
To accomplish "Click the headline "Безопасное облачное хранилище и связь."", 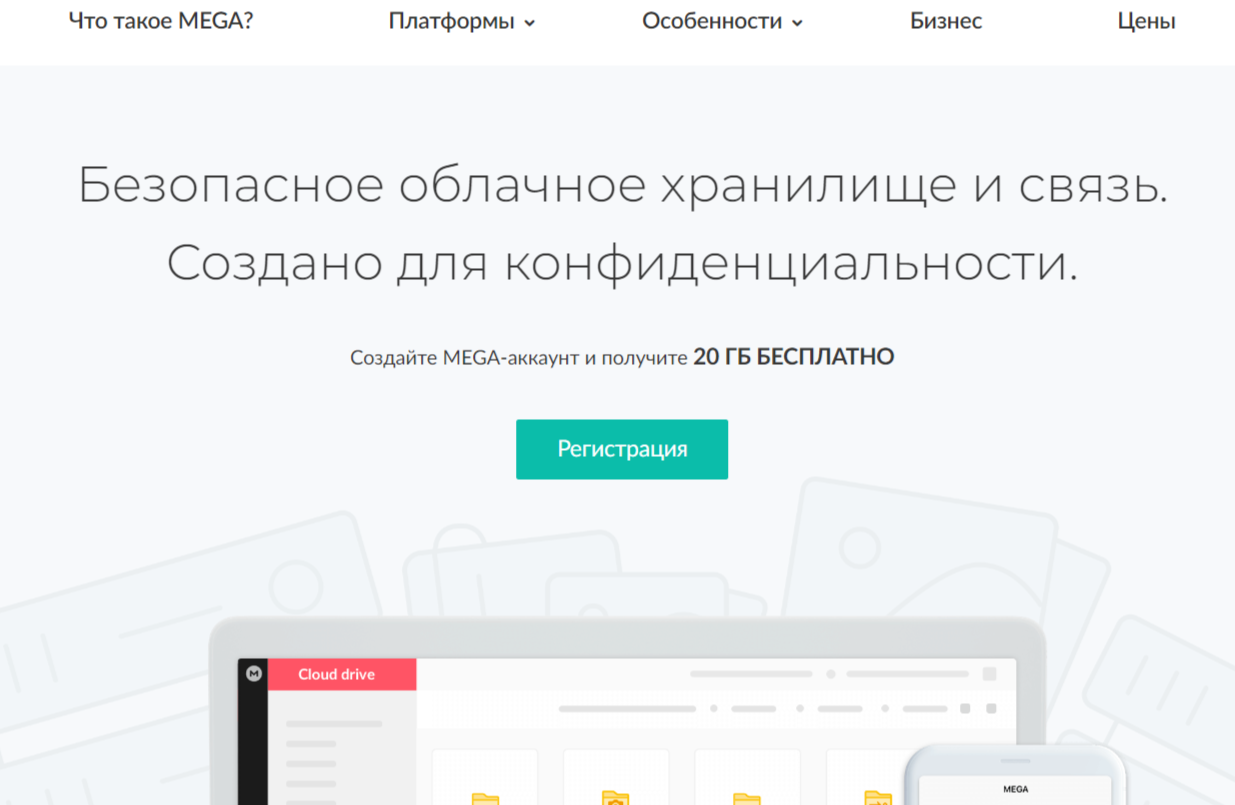I will 622,186.
